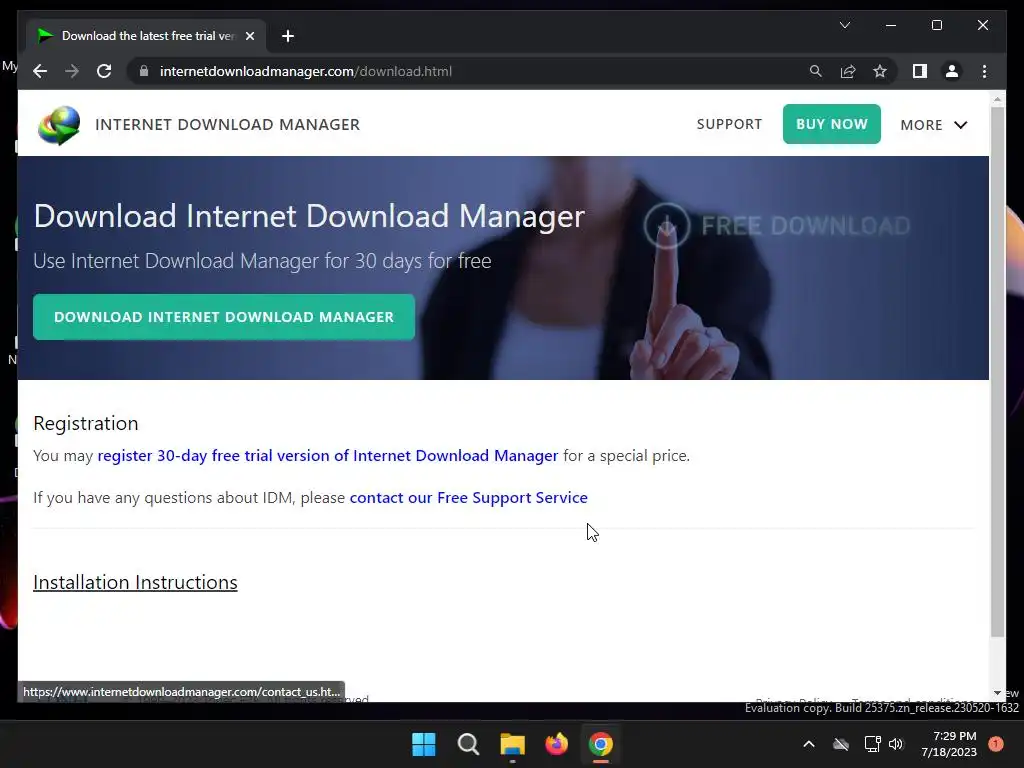The image size is (1024, 768).
Task: Click the INTERNET DOWNLOAD MANAGER header title
Action: (227, 124)
